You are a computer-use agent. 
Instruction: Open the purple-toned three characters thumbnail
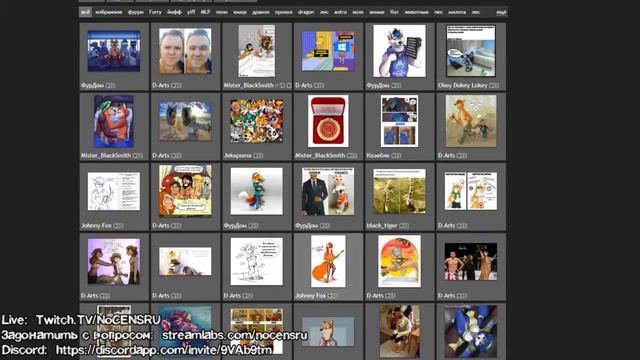114,262
